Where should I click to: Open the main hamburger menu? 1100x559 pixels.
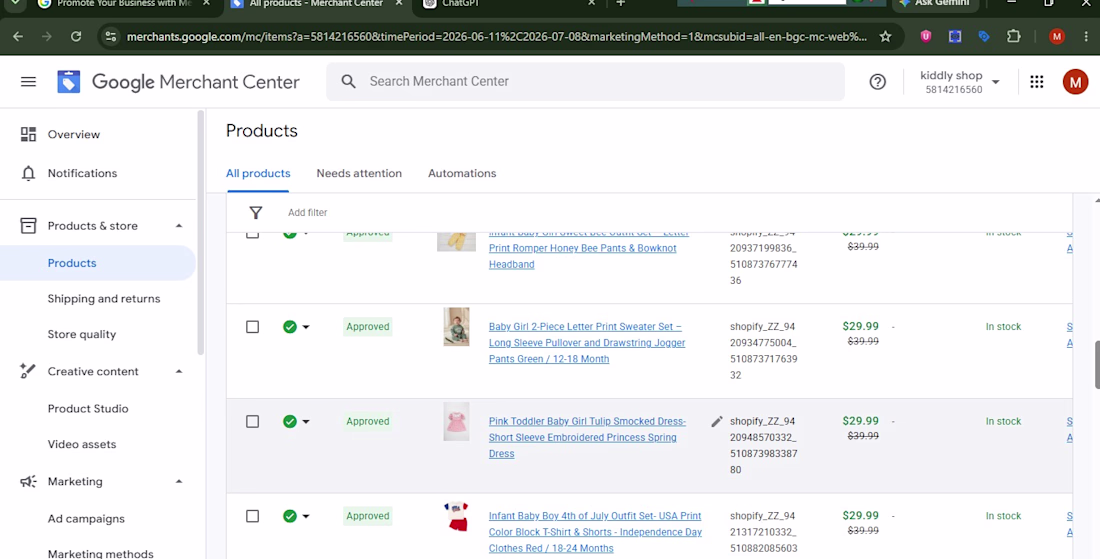tap(28, 81)
